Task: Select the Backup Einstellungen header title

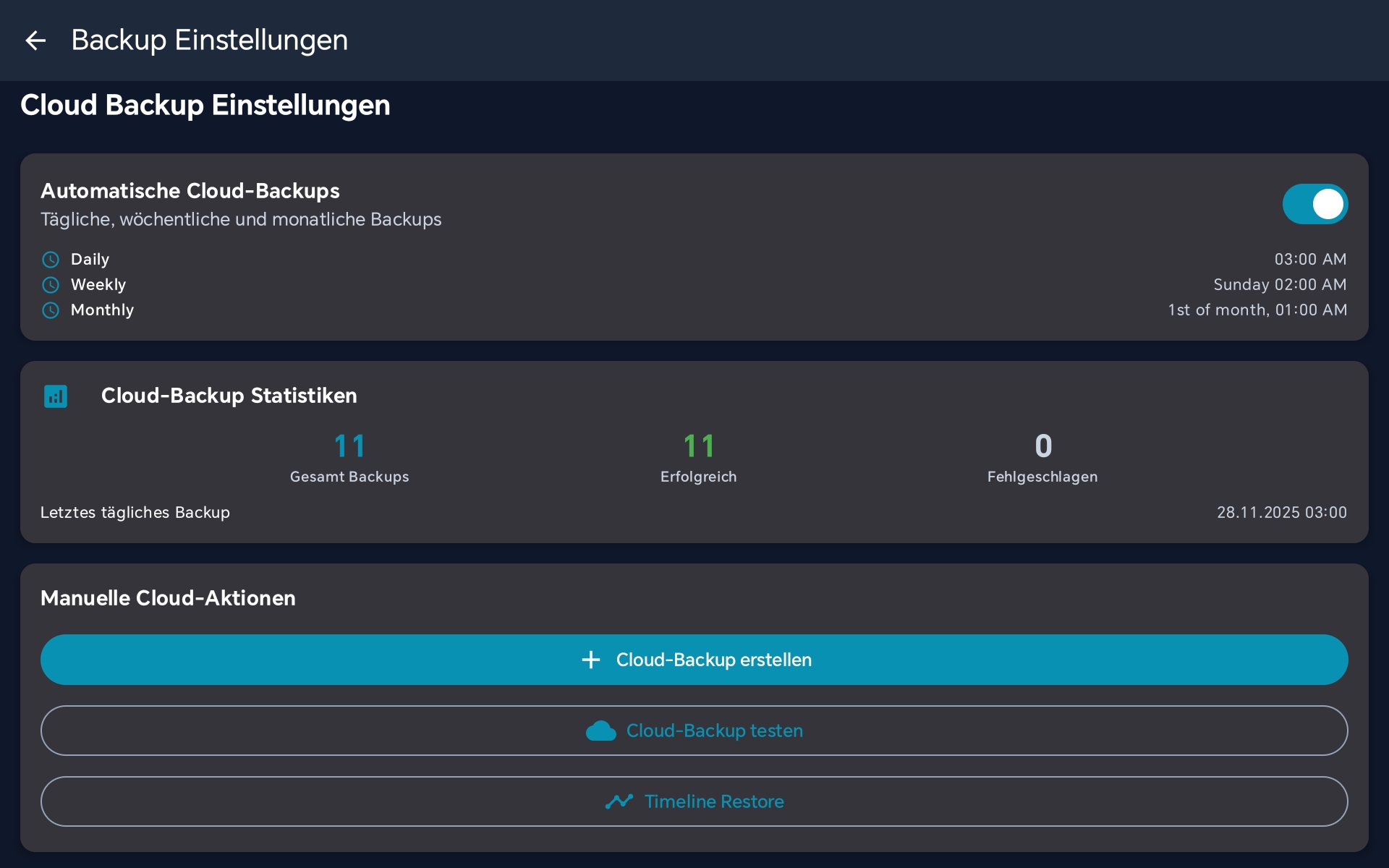Action: click(x=209, y=41)
